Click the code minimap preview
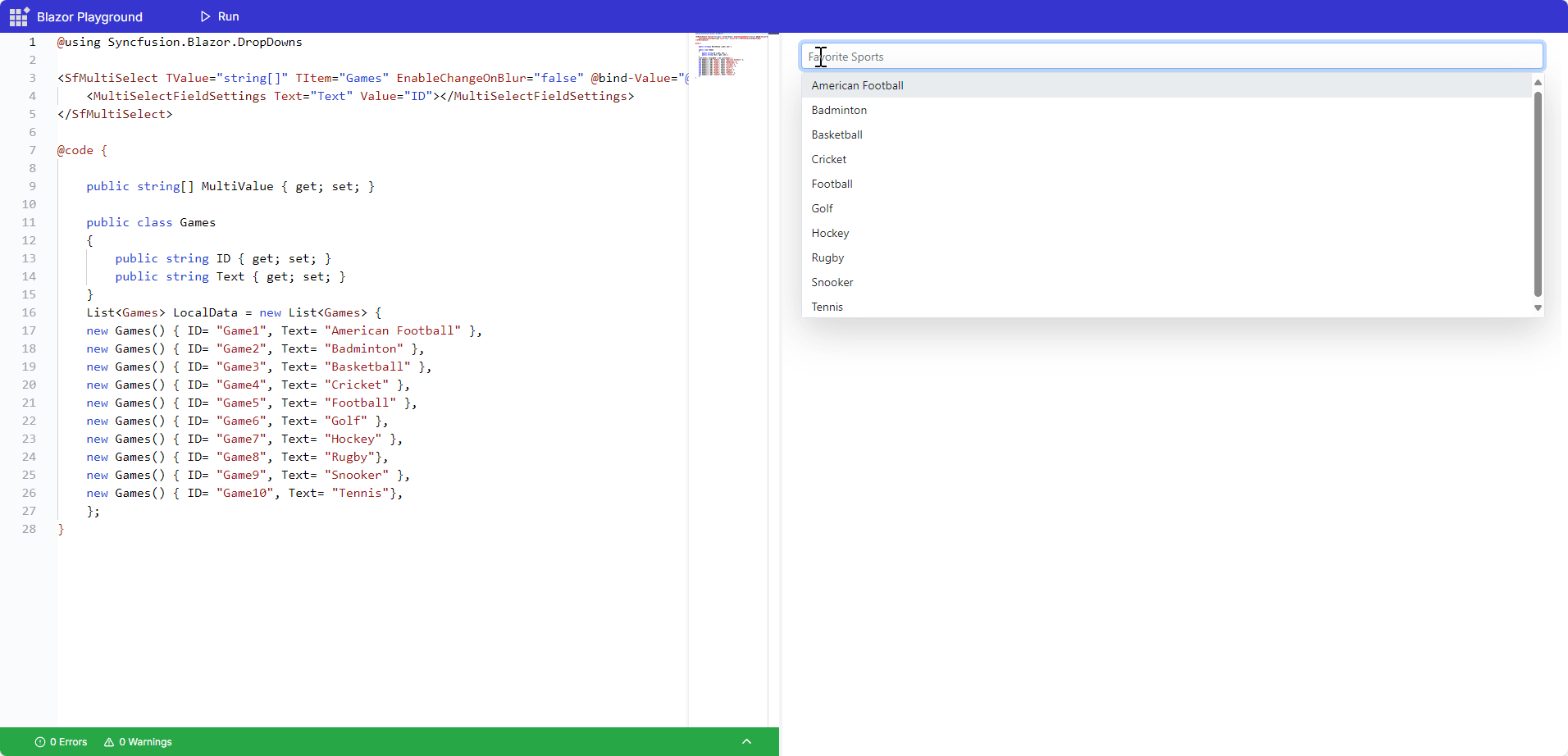The height and width of the screenshot is (756, 1568). click(x=720, y=56)
